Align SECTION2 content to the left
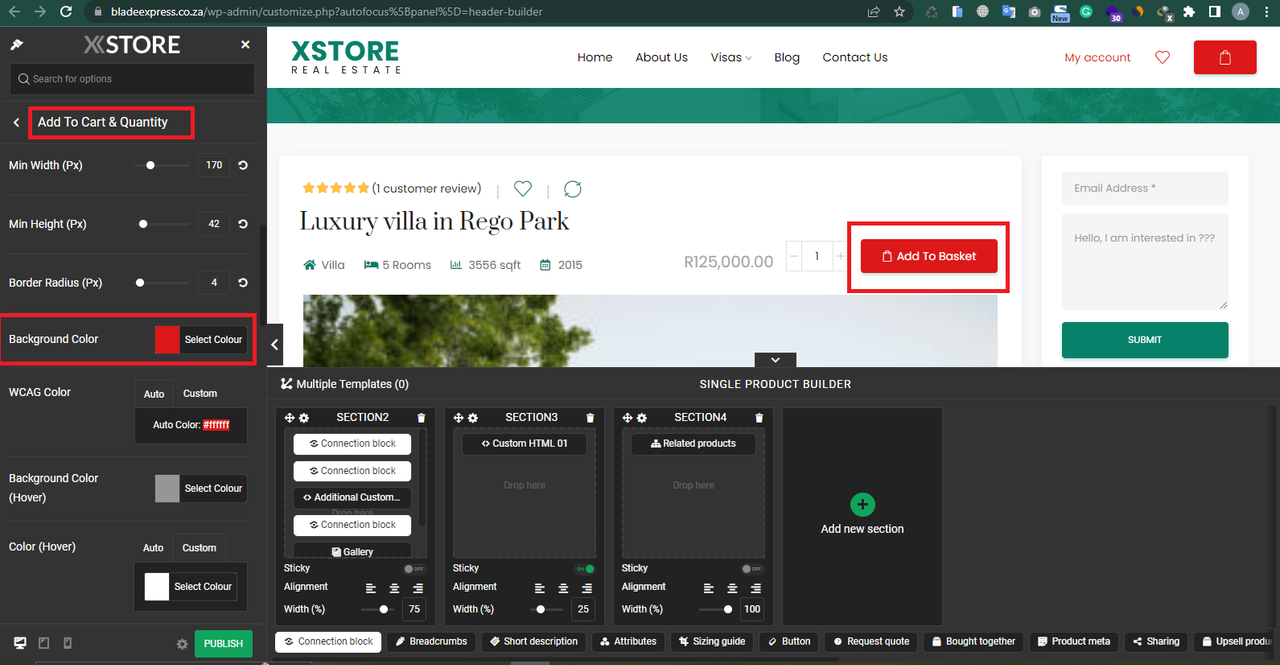This screenshot has width=1280, height=665. tap(371, 588)
